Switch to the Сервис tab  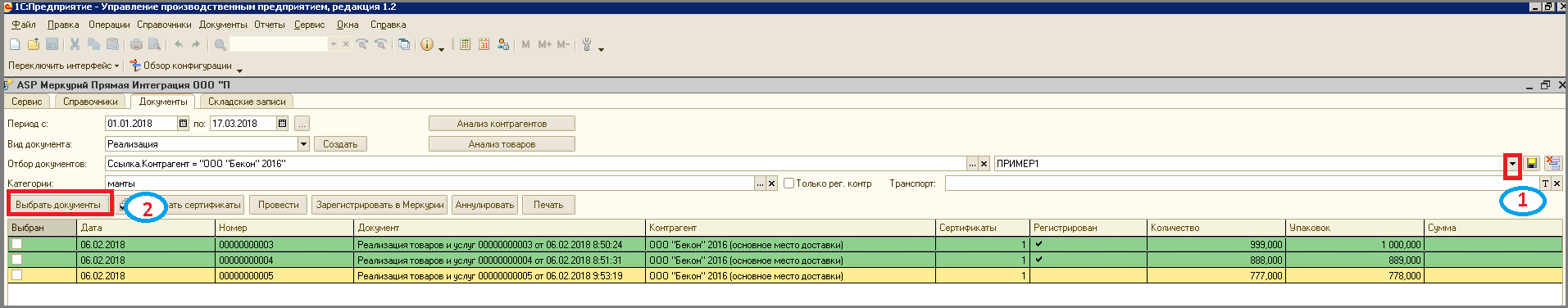pyautogui.click(x=27, y=102)
